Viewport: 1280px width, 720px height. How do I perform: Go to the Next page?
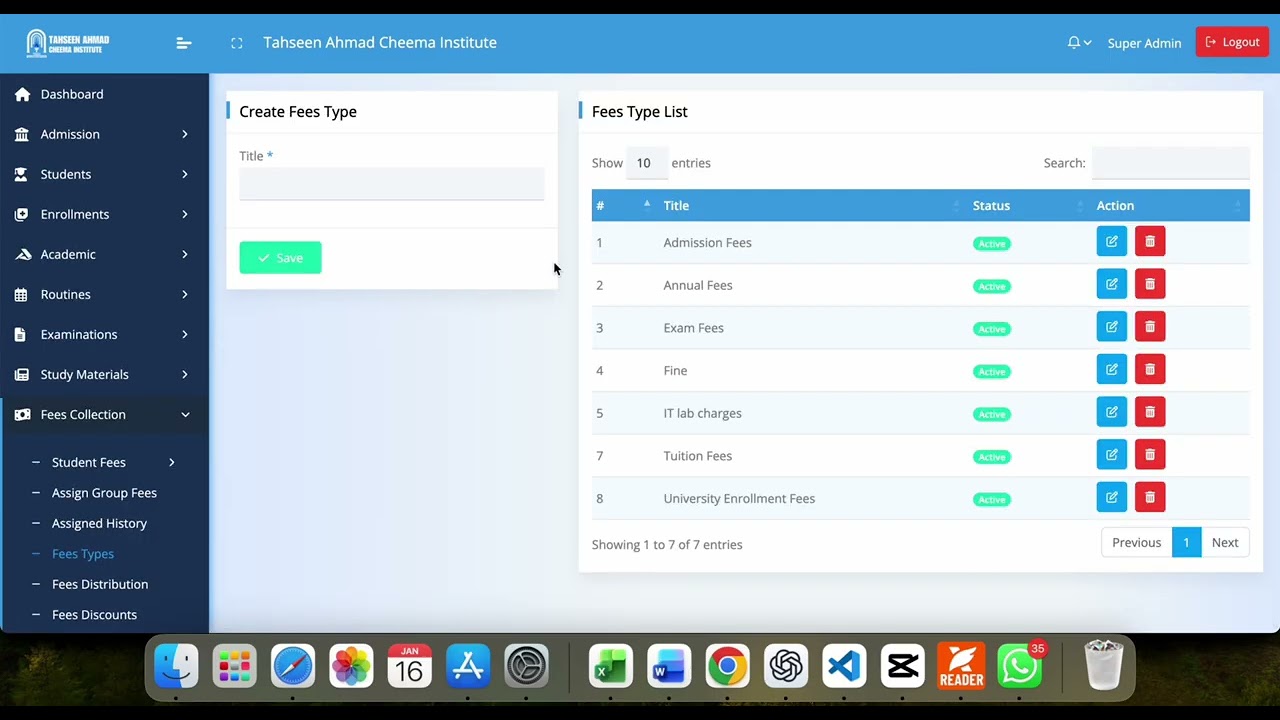pyautogui.click(x=1225, y=543)
